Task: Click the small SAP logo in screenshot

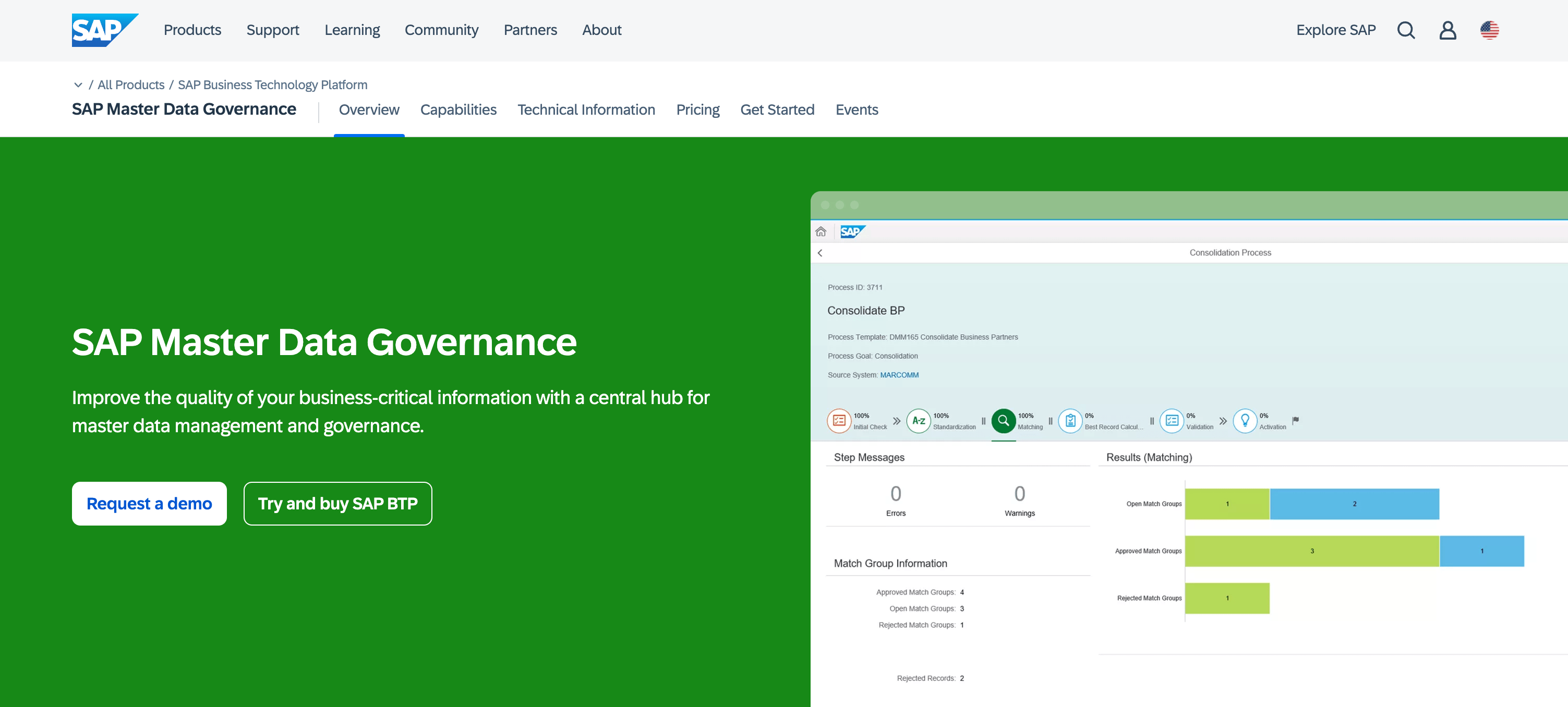Action: tap(853, 231)
